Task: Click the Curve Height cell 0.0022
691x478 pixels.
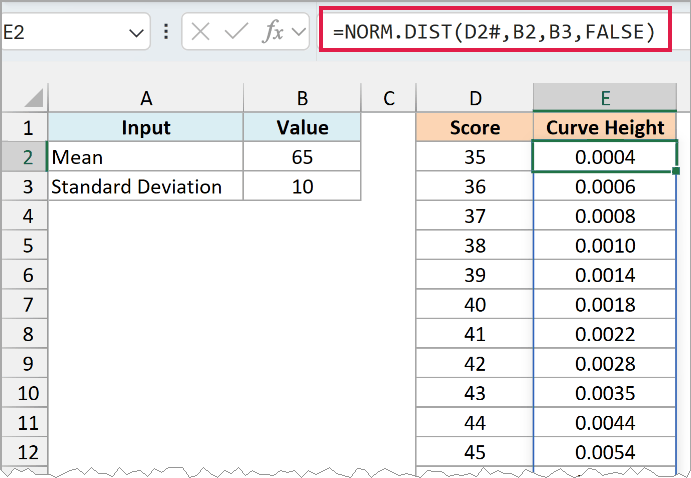Action: click(605, 334)
